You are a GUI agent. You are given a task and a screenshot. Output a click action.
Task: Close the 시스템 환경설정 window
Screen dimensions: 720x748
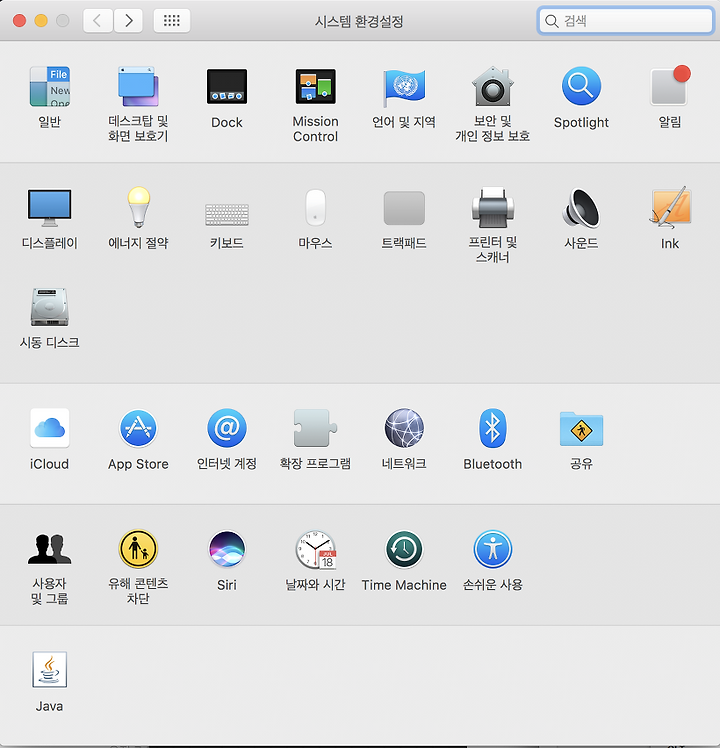point(19,21)
